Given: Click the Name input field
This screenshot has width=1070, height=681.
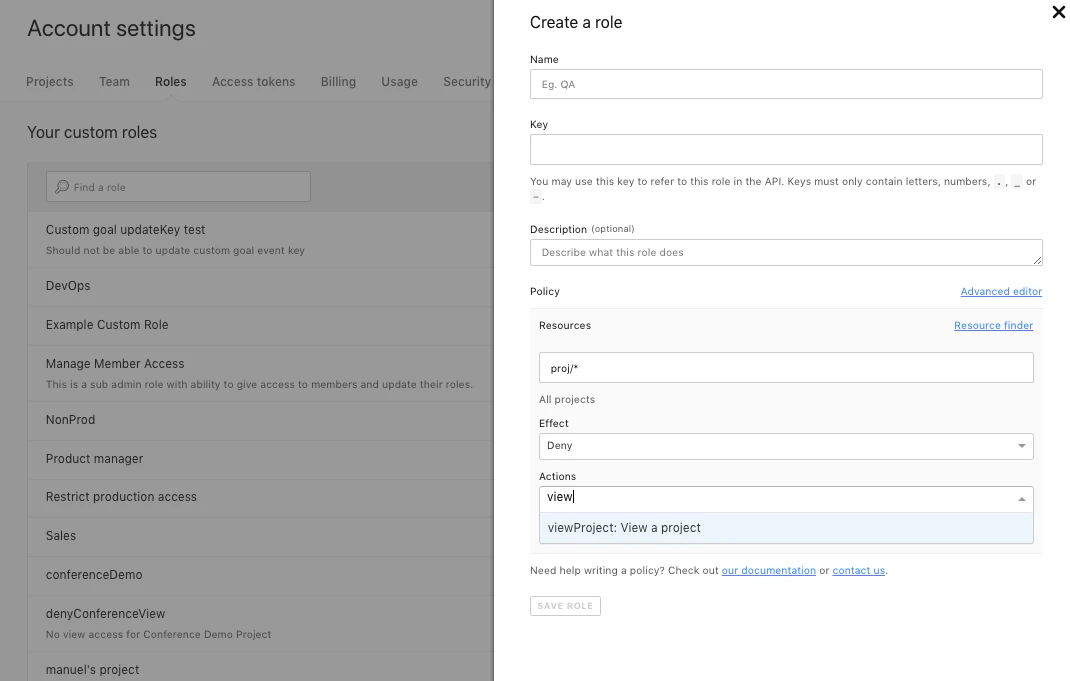Looking at the screenshot, I should (785, 84).
